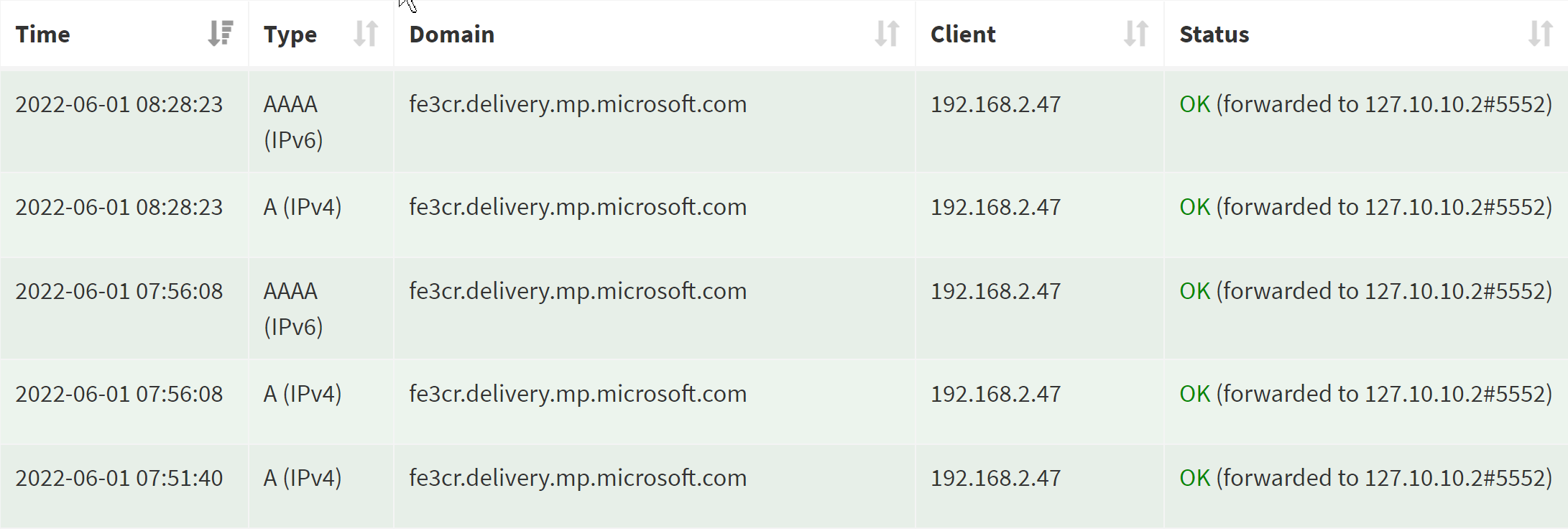
Task: Click the Type column sort arrows icon
Action: [x=366, y=34]
